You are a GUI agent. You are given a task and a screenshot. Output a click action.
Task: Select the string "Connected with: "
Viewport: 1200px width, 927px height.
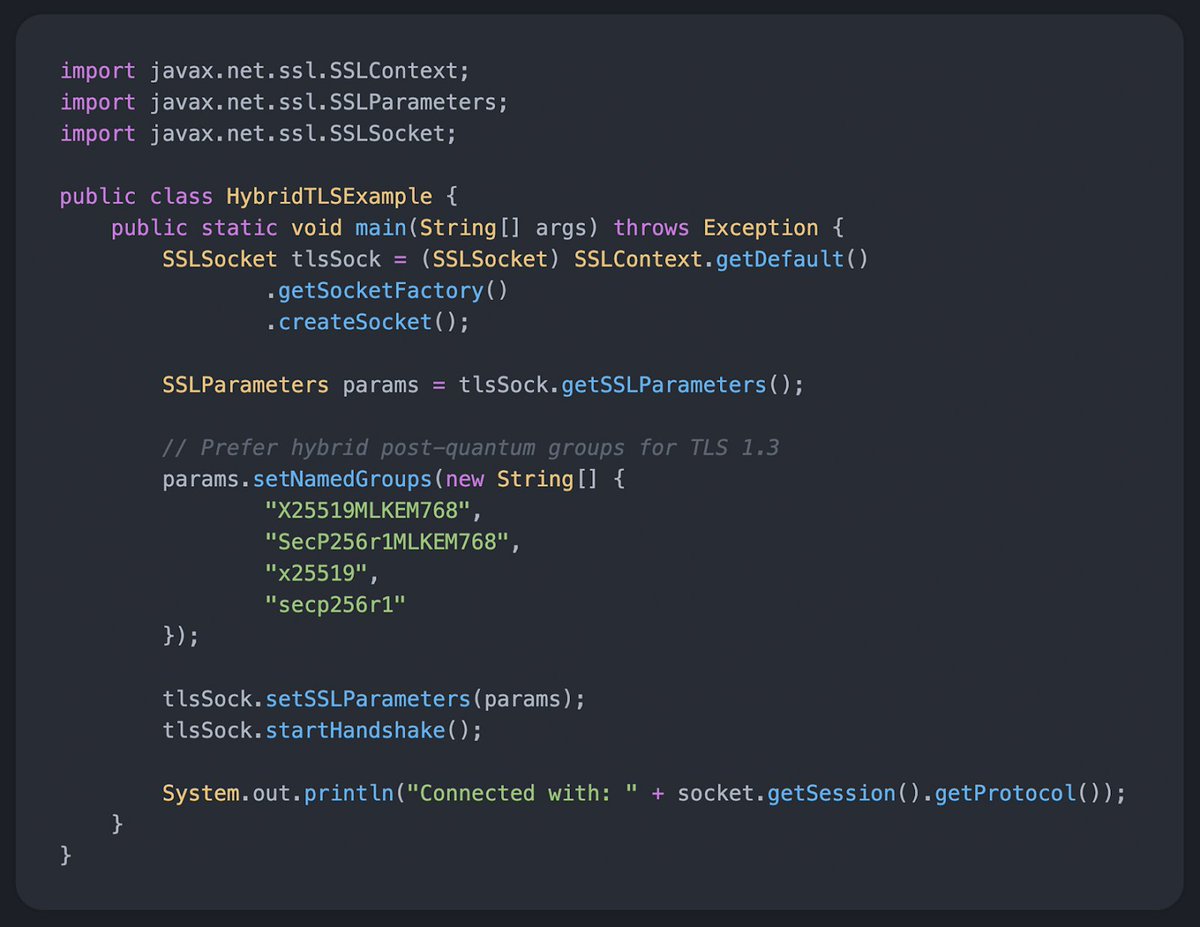(521, 793)
